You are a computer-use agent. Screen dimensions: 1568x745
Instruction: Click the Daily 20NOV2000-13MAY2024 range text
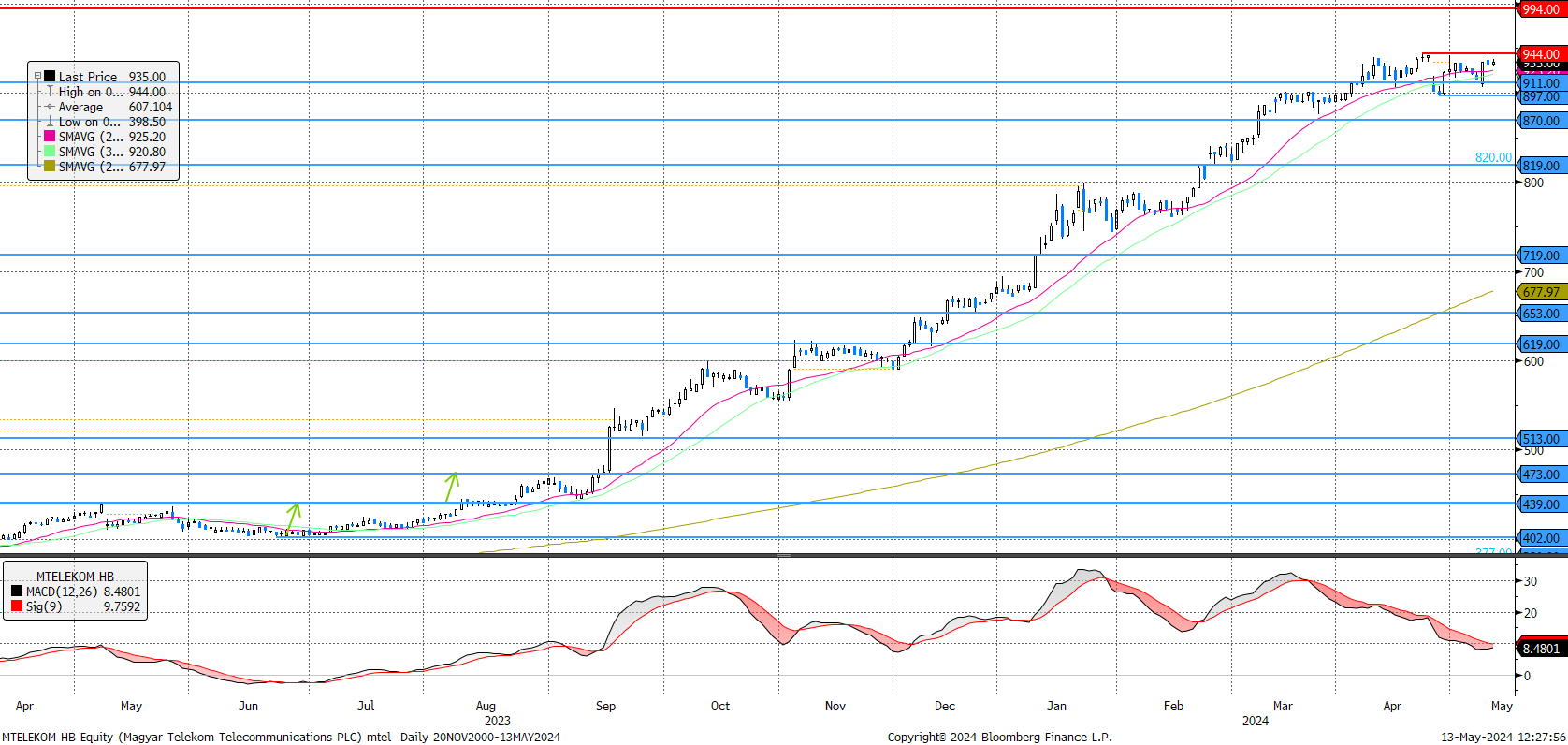480,737
